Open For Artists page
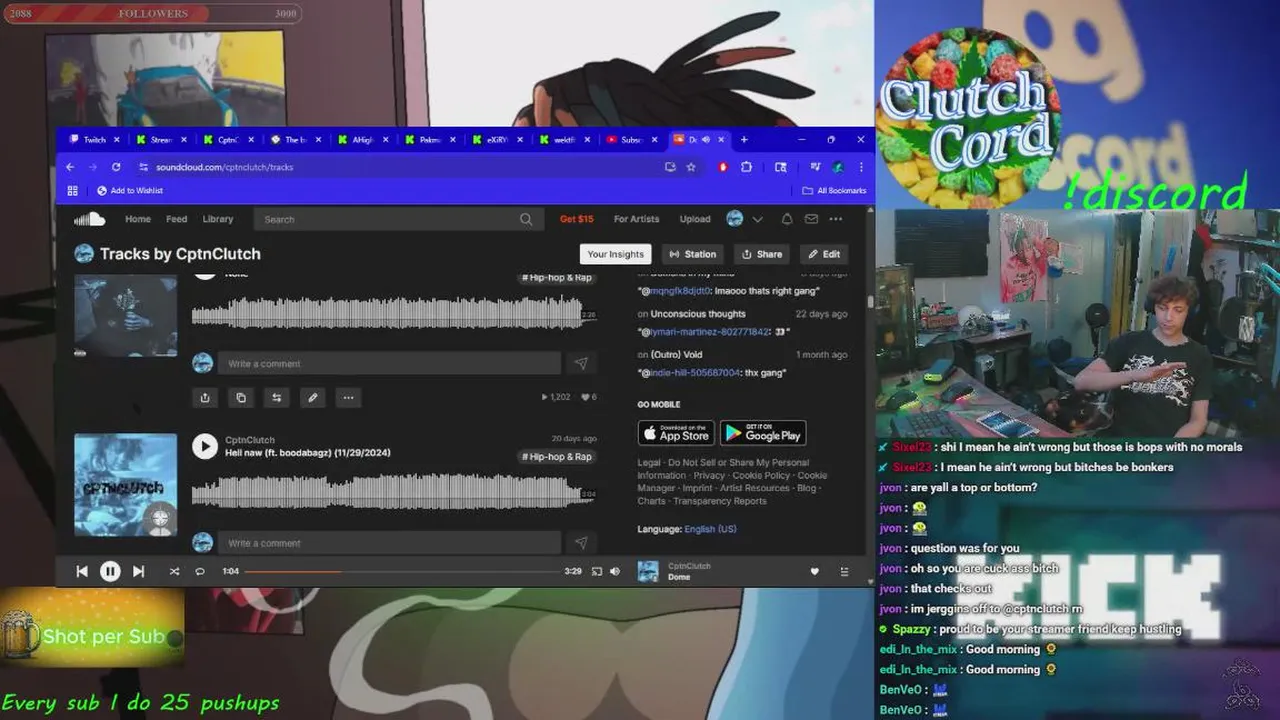 [x=637, y=219]
